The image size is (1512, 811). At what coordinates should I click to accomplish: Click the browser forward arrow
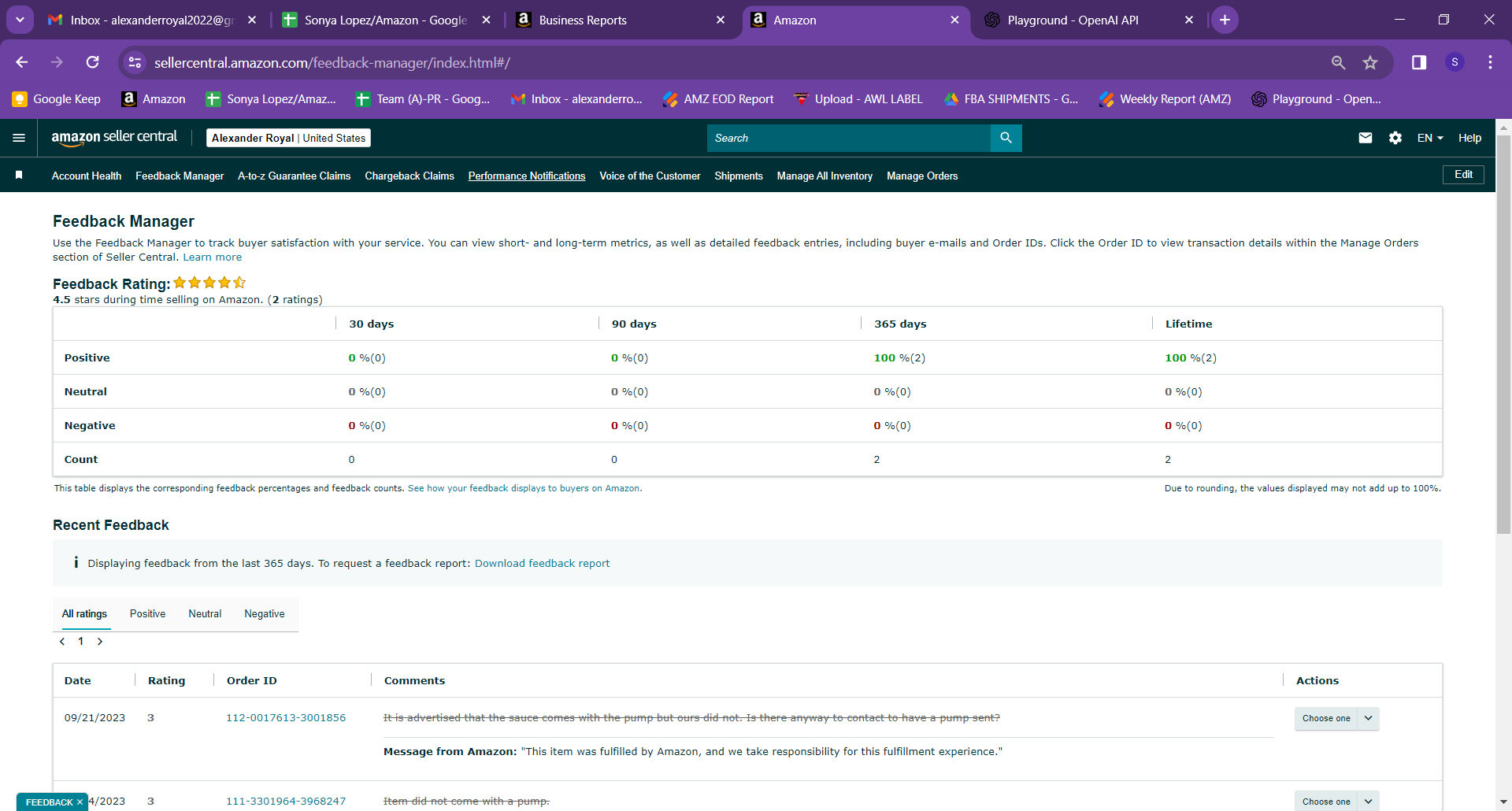click(x=57, y=62)
